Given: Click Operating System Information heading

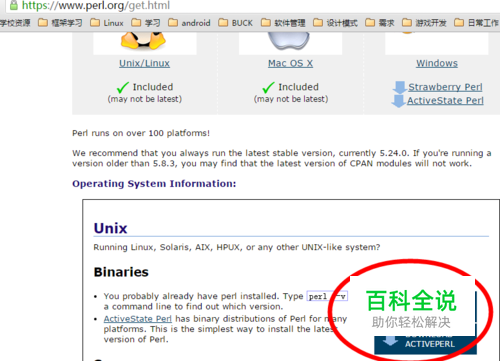Looking at the screenshot, I should [154, 184].
